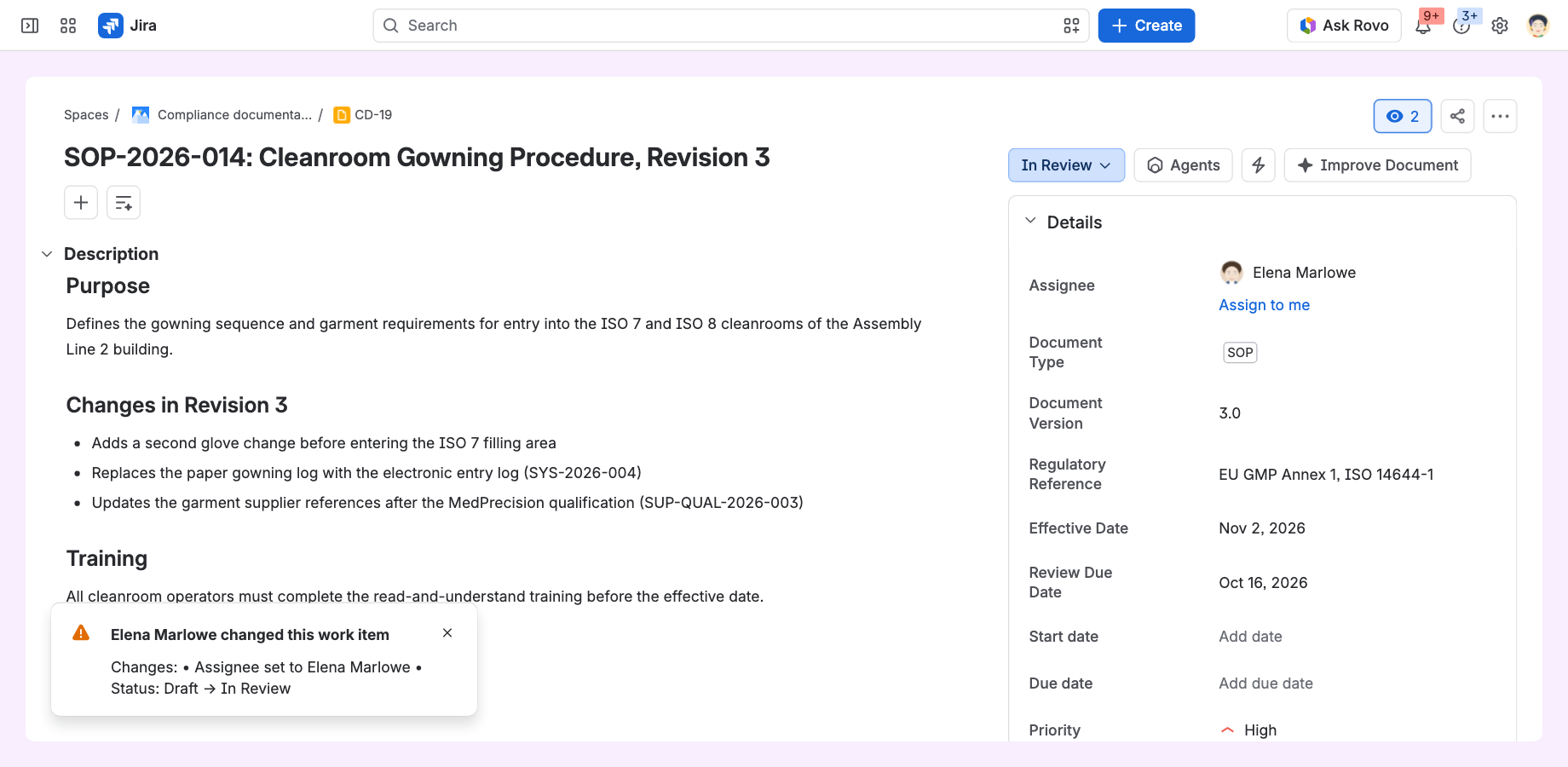Dismiss the change notification
The image size is (1568, 767).
[x=447, y=633]
